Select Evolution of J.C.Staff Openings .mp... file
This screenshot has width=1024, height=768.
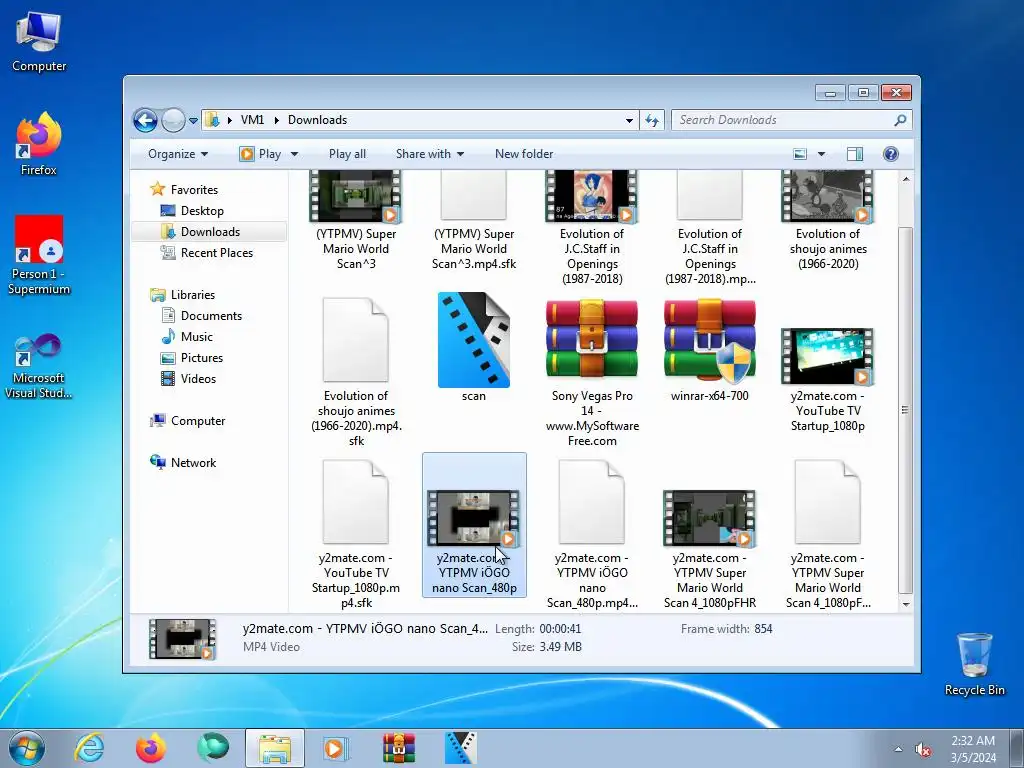point(710,229)
